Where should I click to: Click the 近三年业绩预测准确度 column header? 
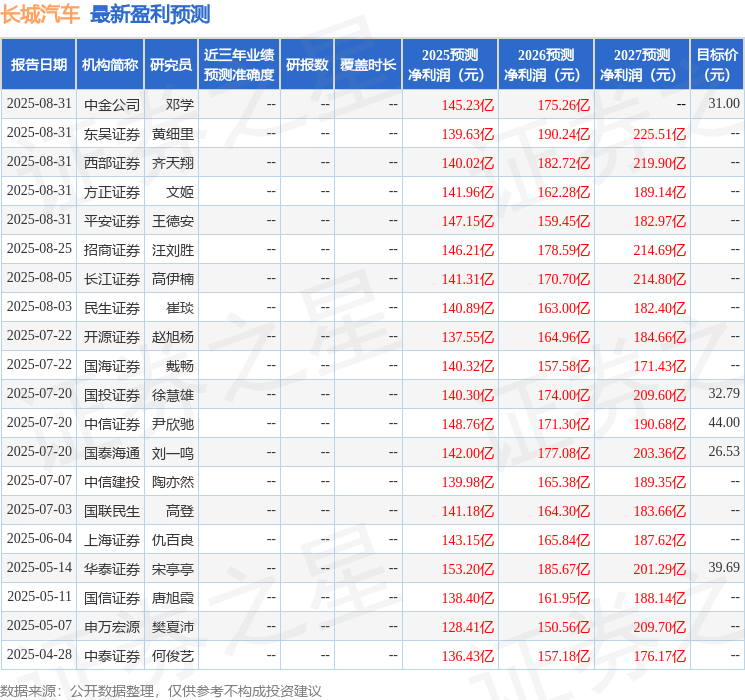[x=239, y=64]
